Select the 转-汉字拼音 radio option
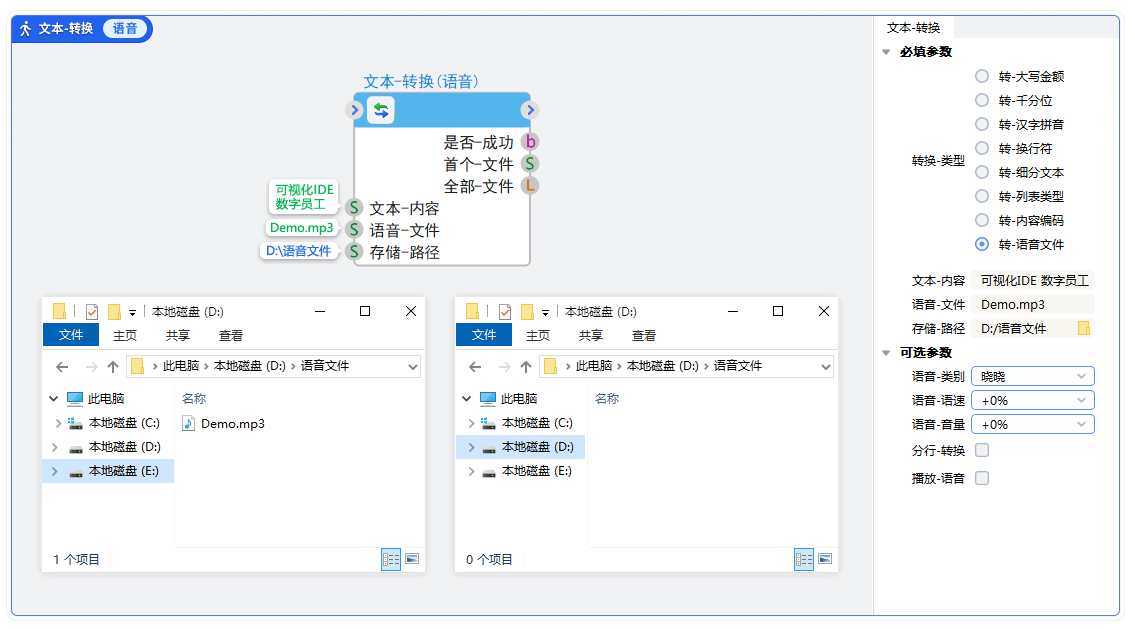The height and width of the screenshot is (629, 1135). 982,124
